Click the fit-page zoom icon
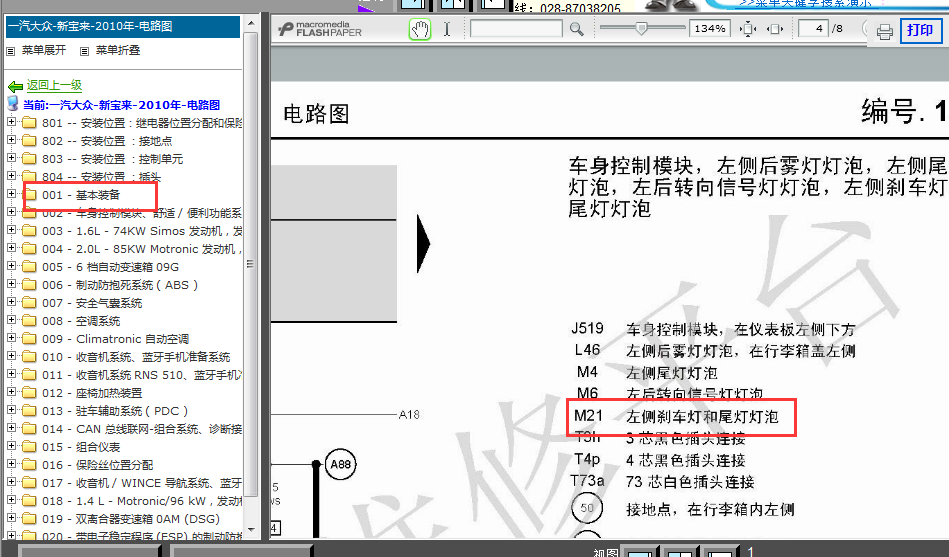Image resolution: width=949 pixels, height=557 pixels. 748,29
